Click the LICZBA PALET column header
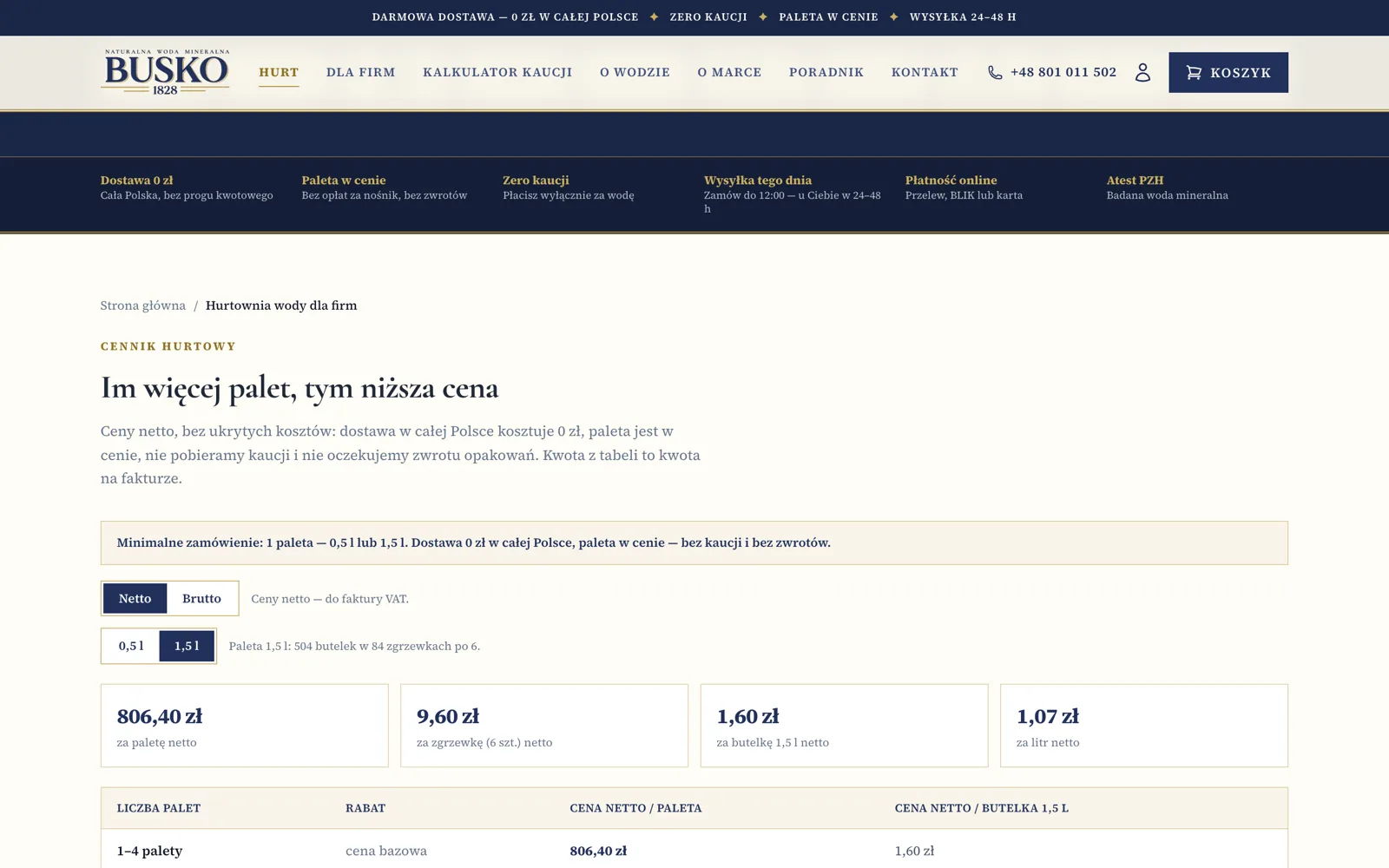1389x868 pixels. (x=159, y=808)
